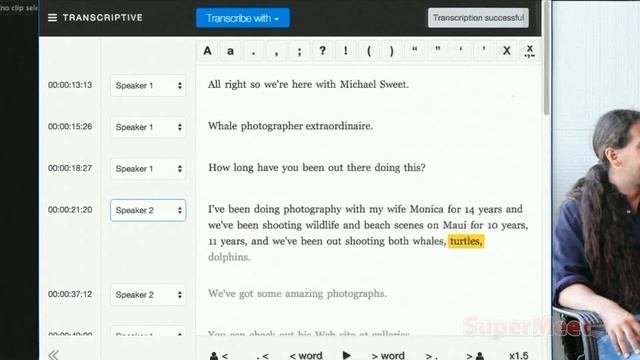
Task: Click line 'How long have you been out there doing this?'
Action: tap(317, 168)
